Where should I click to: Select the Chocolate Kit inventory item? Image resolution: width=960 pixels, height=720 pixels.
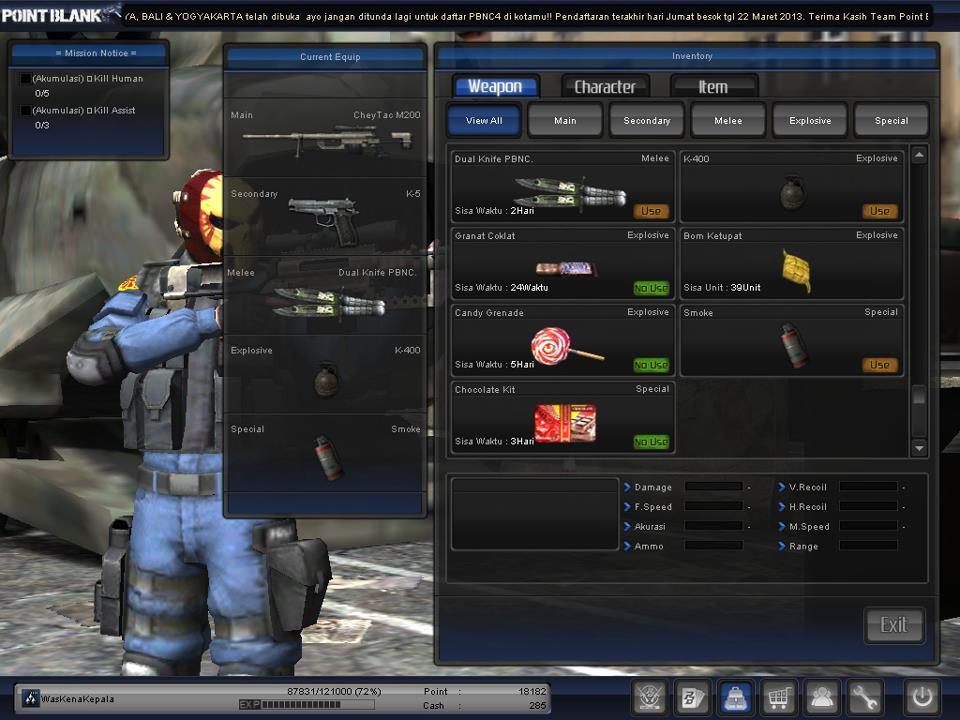pos(563,418)
